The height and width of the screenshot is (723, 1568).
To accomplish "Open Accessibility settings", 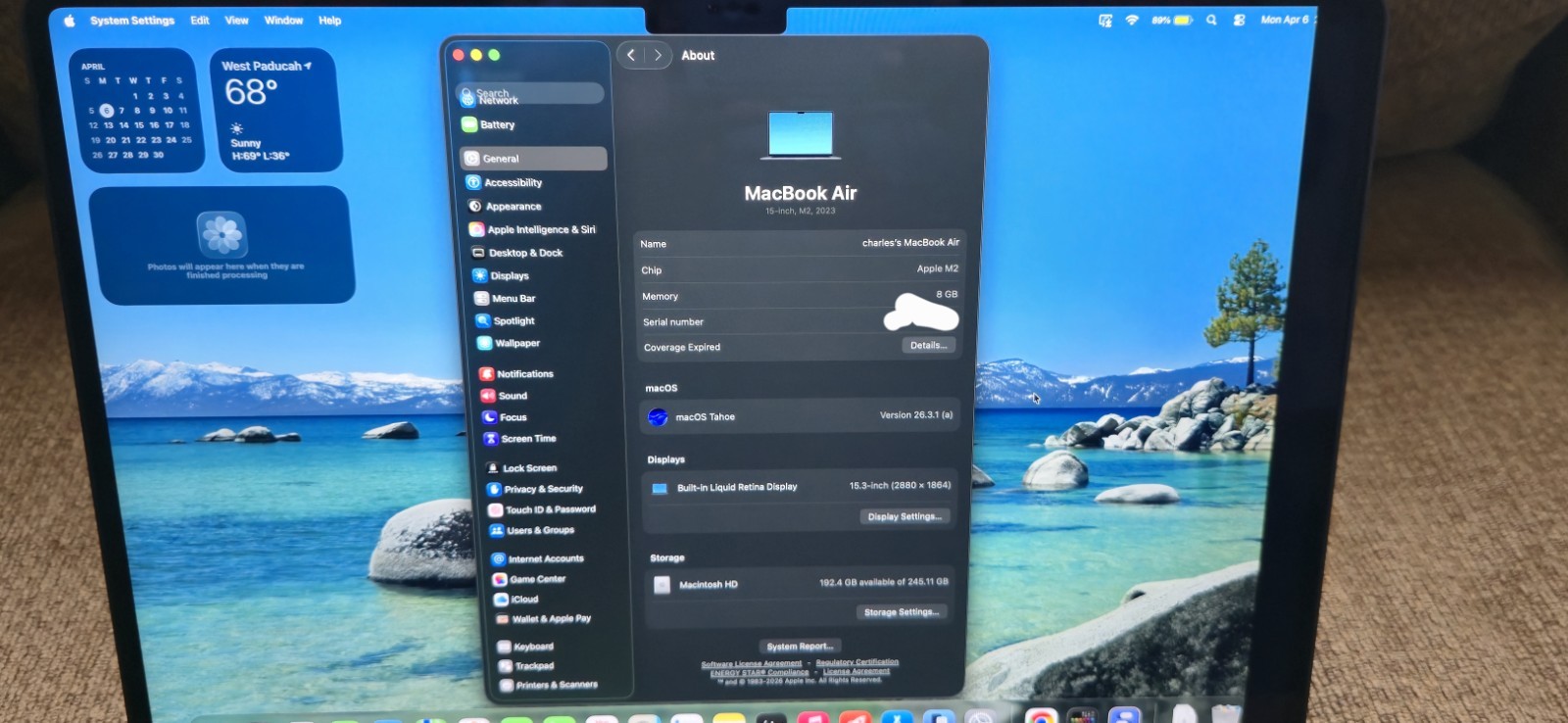I will (504, 182).
